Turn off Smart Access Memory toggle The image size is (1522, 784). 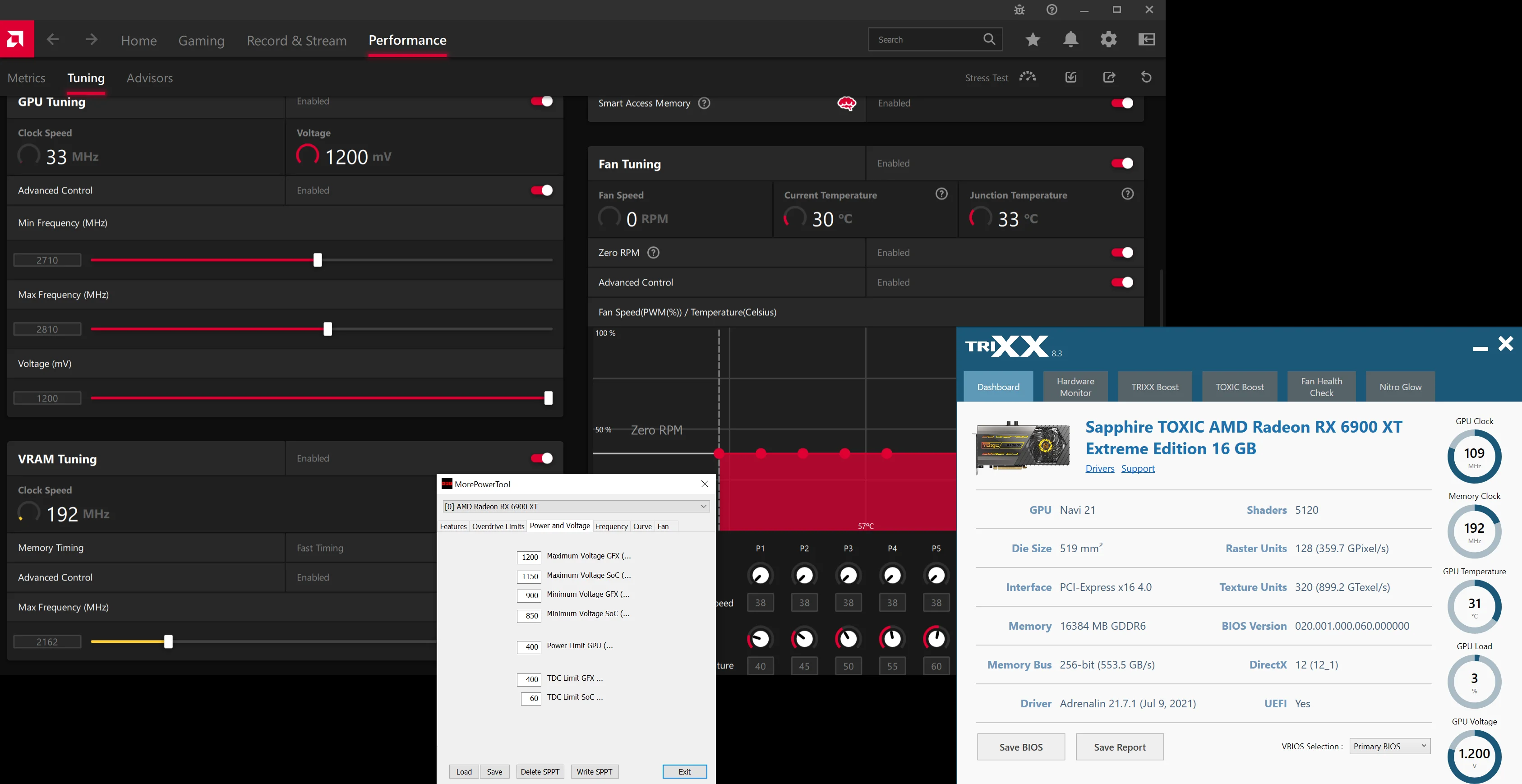[x=1122, y=103]
